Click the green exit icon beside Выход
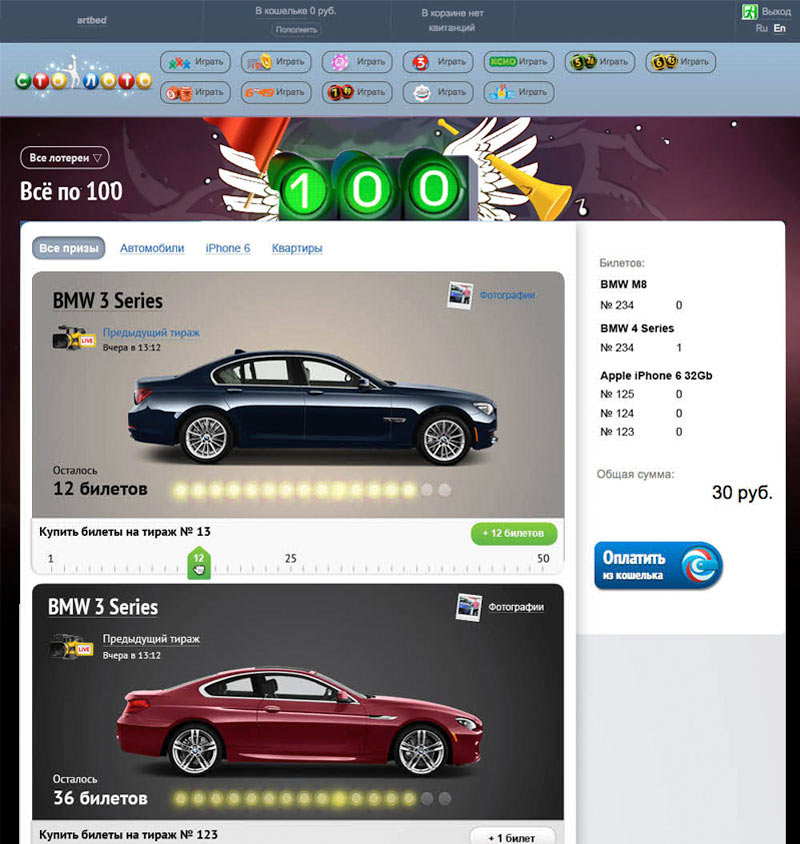This screenshot has height=844, width=800. [x=749, y=12]
